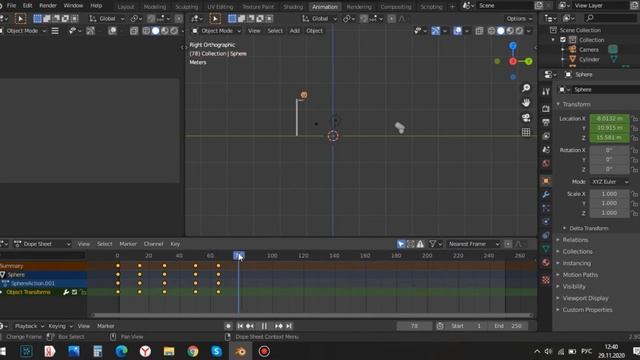Switch to the Shading workspace tab
Viewport: 640px width, 360px height.
(x=293, y=7)
